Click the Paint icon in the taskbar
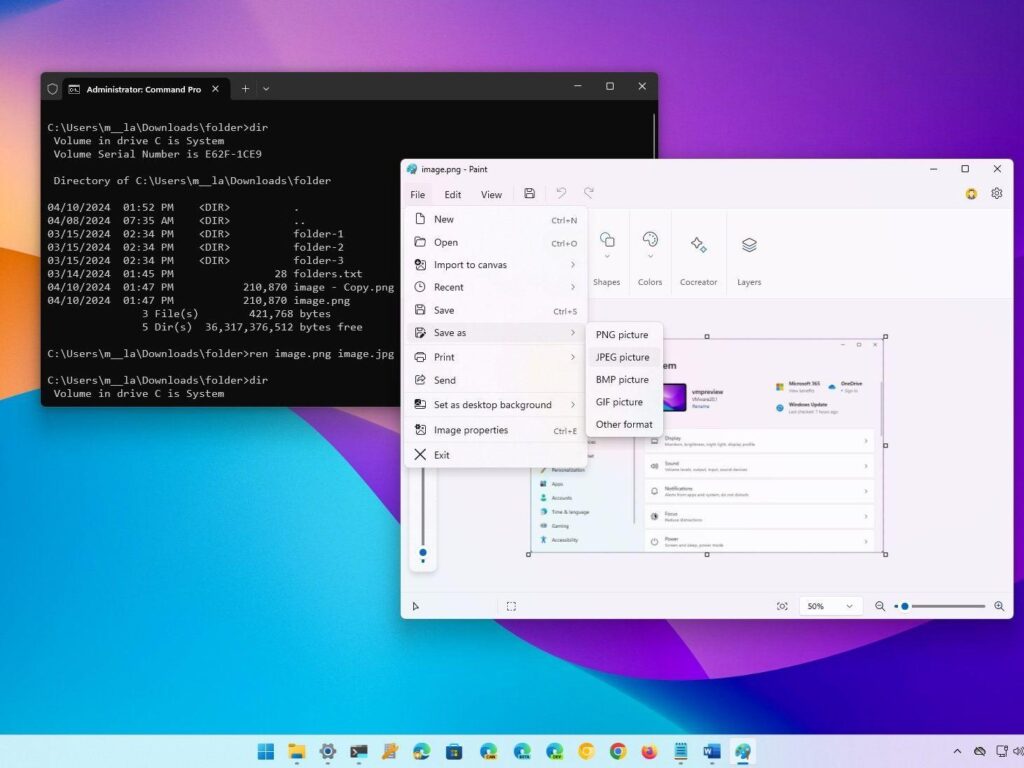 pyautogui.click(x=743, y=752)
